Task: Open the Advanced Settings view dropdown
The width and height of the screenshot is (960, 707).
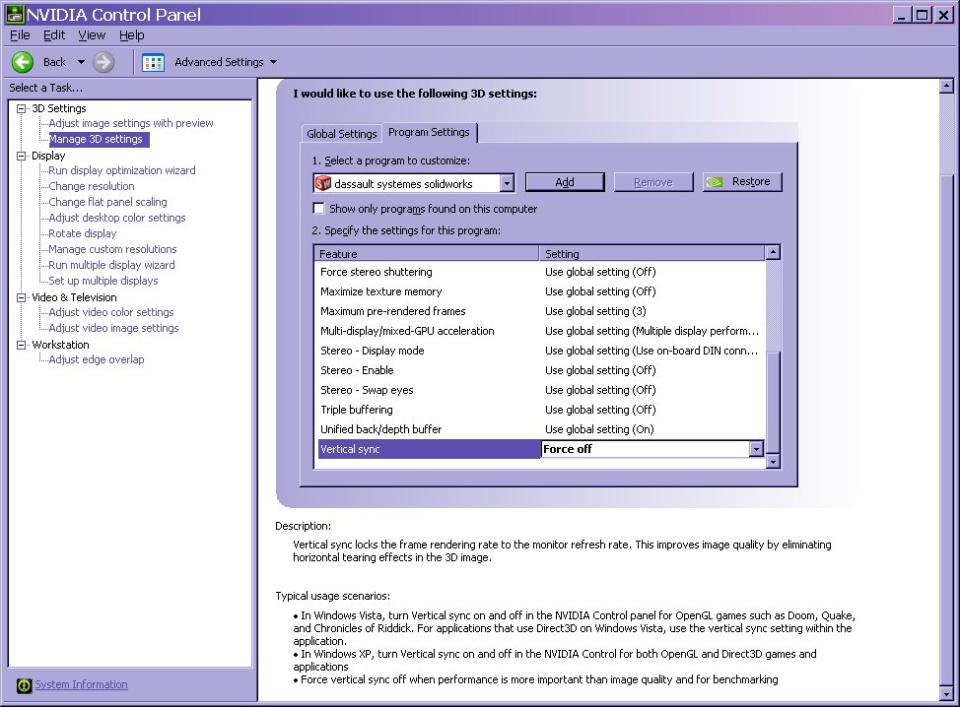Action: pyautogui.click(x=273, y=62)
